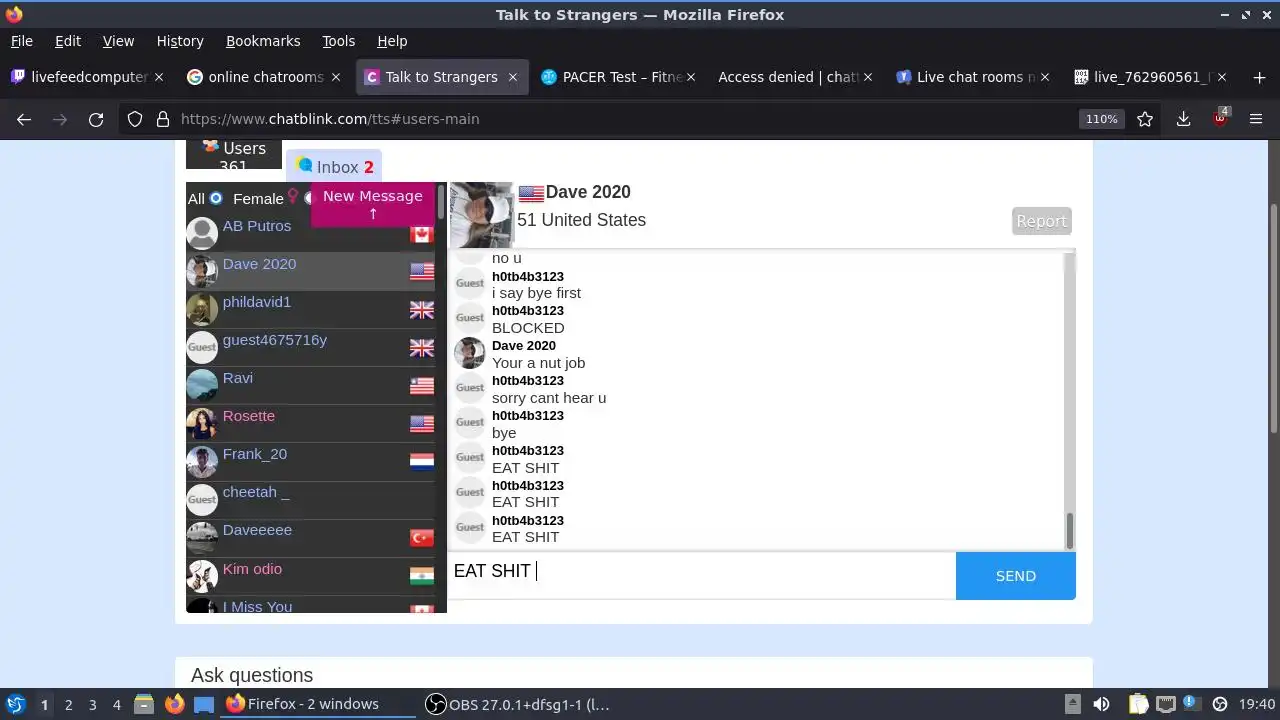1280x720 pixels.
Task: Launch Firefox from the taskbar launcher icon
Action: point(175,704)
